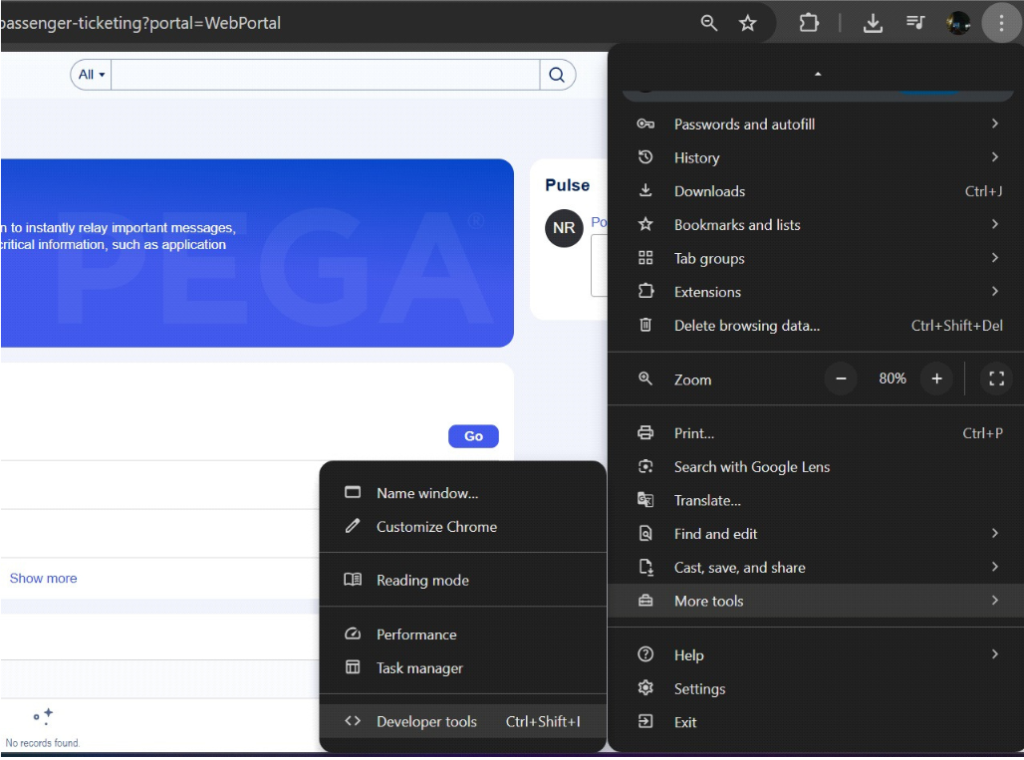1024x760 pixels.
Task: Click the Downloads tray icon in toolbar
Action: point(873,23)
